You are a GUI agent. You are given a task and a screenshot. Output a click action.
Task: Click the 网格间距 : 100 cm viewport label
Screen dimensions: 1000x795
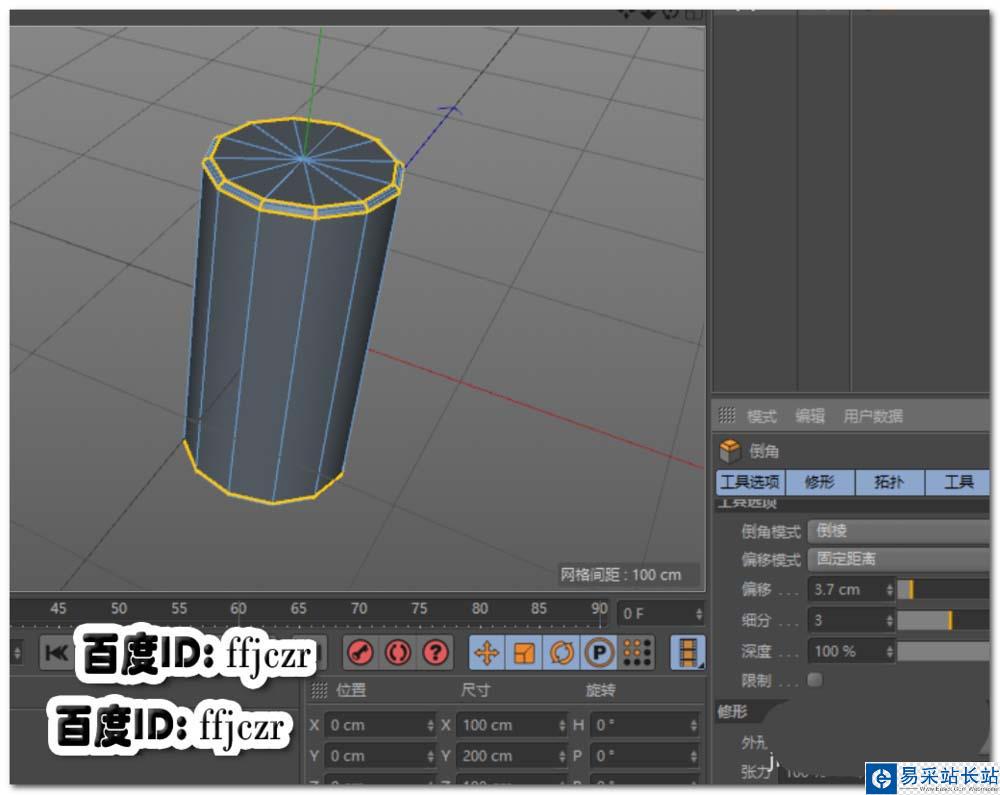pyautogui.click(x=621, y=574)
